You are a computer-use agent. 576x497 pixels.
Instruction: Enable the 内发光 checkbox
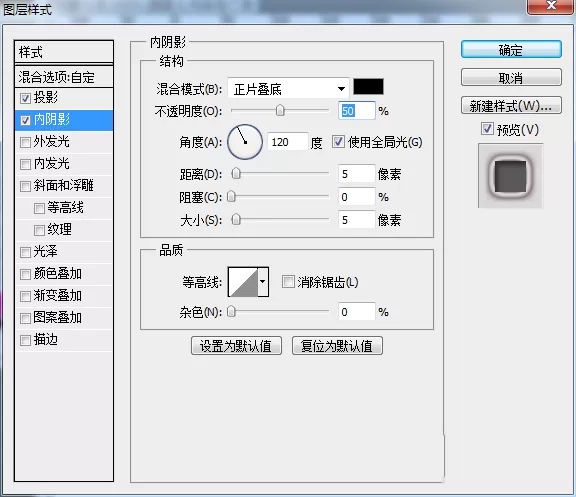tap(25, 164)
